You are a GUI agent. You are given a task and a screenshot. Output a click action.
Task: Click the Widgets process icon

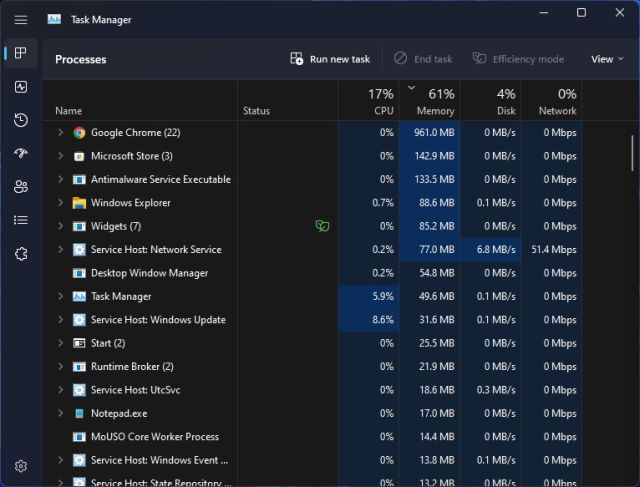79,226
